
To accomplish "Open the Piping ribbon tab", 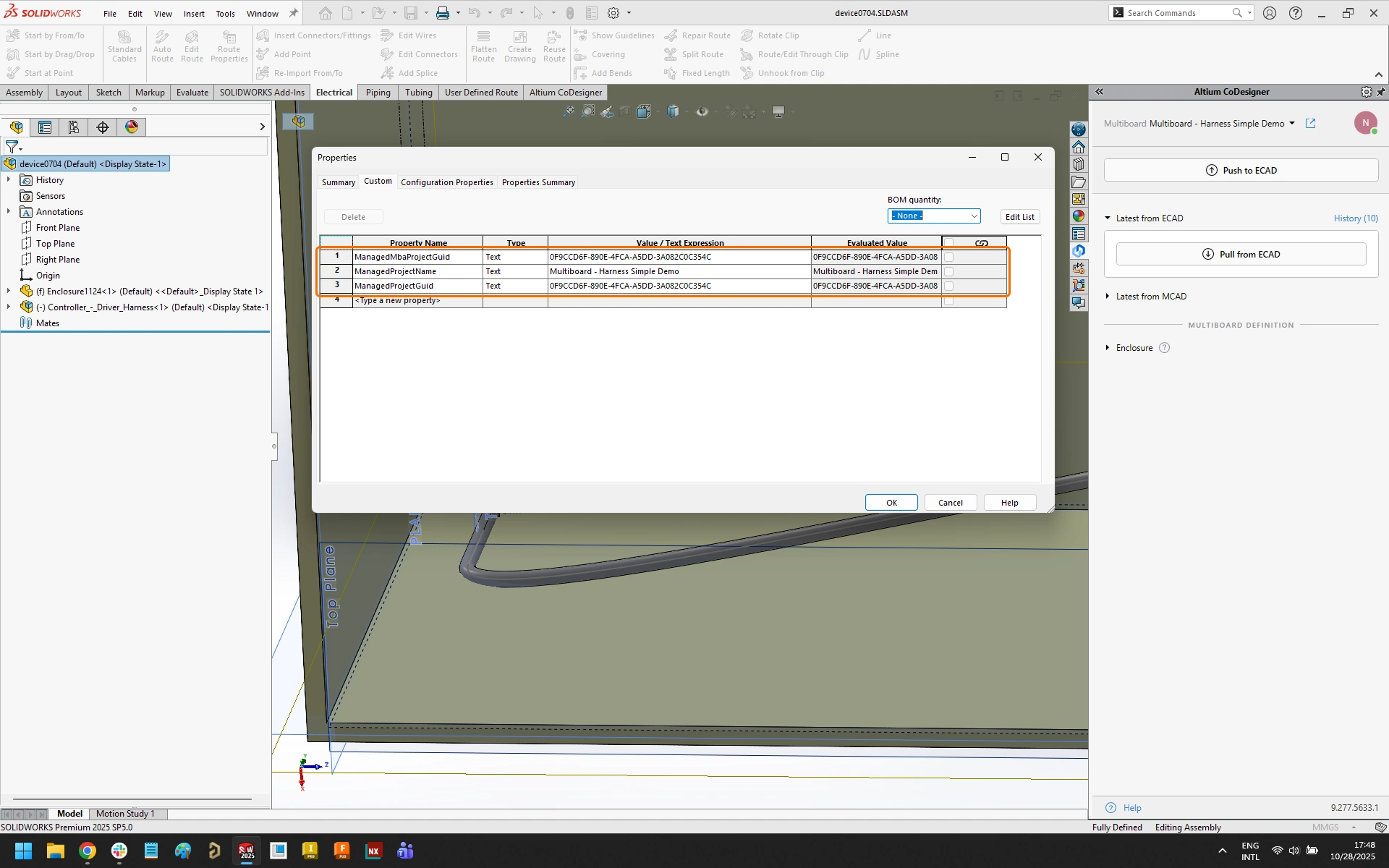I will point(378,93).
